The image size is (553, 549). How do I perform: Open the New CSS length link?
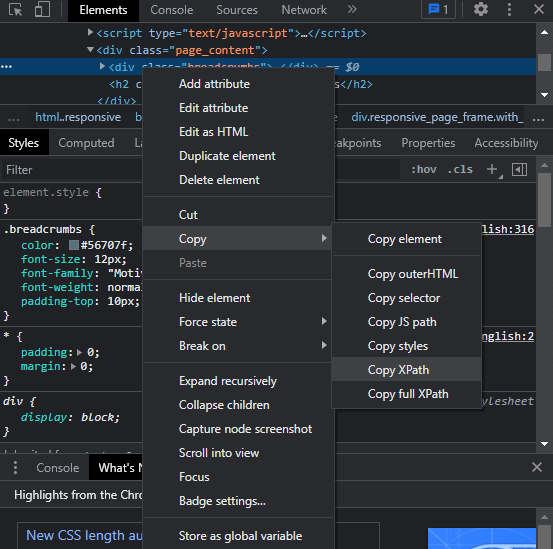click(84, 535)
